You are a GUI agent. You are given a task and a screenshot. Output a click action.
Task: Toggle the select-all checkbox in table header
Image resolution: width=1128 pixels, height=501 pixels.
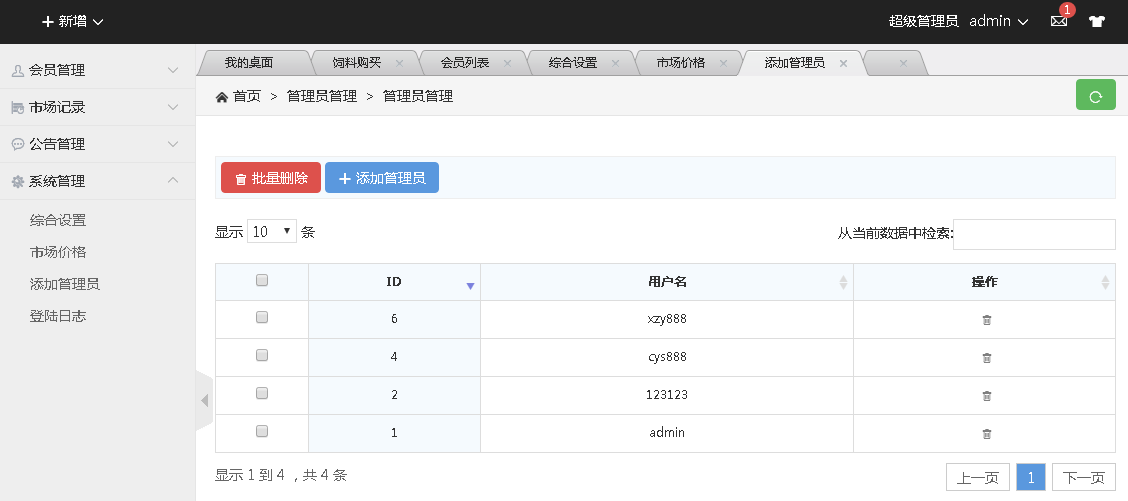click(262, 281)
